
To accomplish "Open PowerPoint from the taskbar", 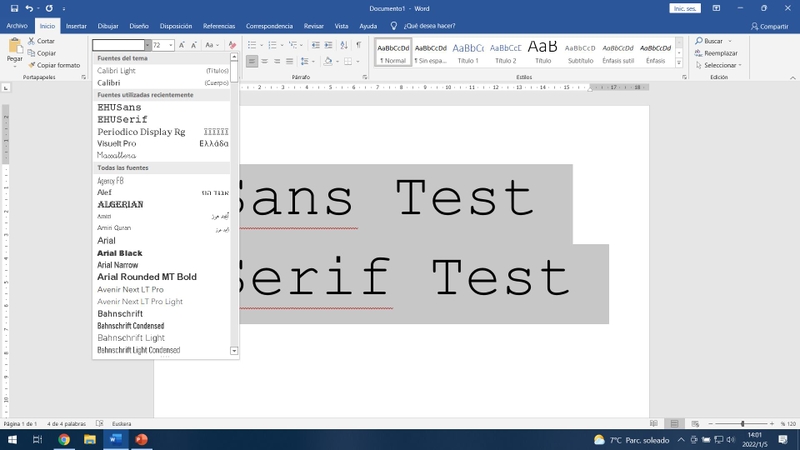I will (141, 439).
